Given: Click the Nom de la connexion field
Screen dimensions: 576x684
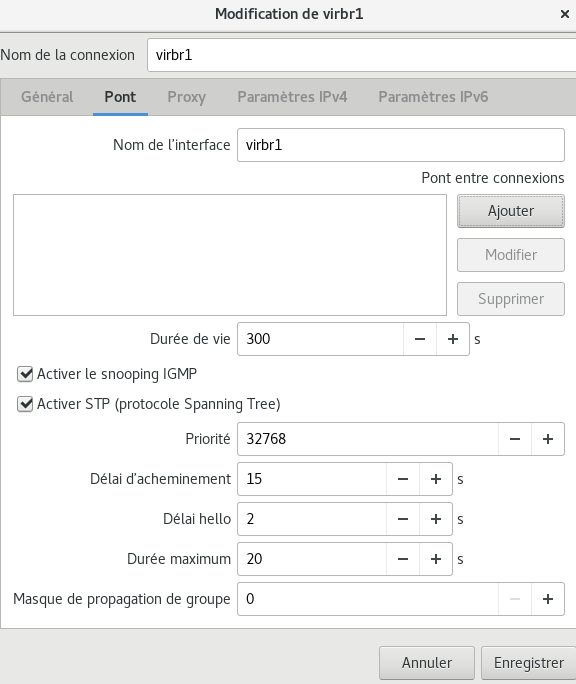Looking at the screenshot, I should (x=361, y=55).
